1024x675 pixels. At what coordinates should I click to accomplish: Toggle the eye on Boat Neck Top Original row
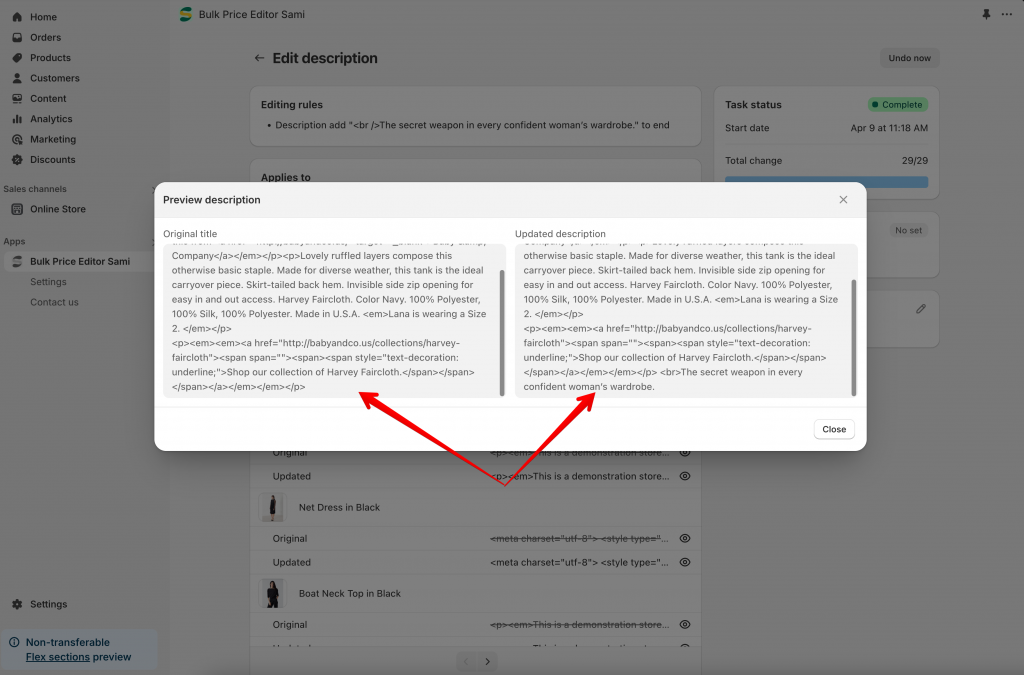(685, 625)
